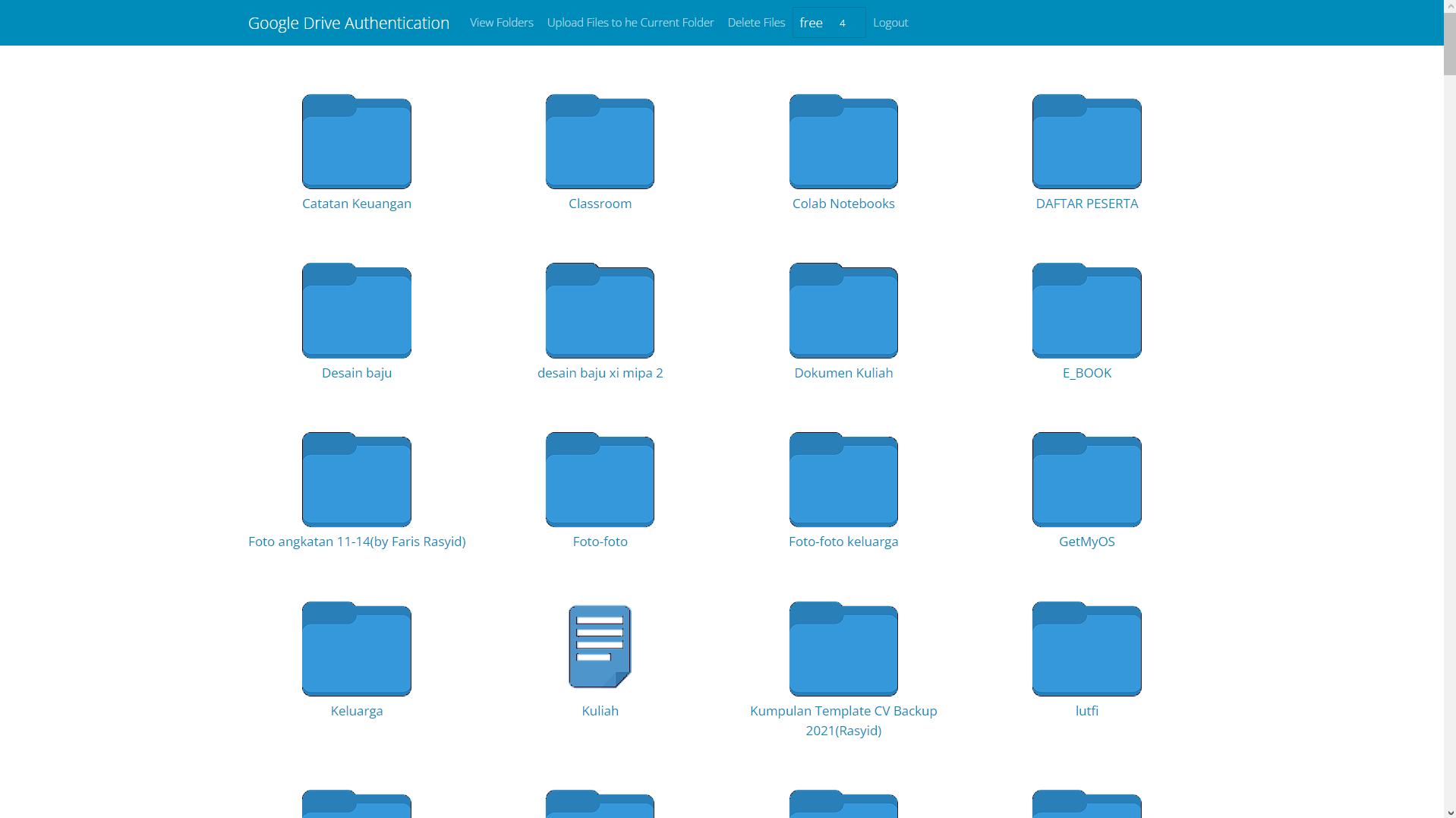Click the Dokumen Kuliah link text
This screenshot has width=1456, height=818.
(843, 373)
